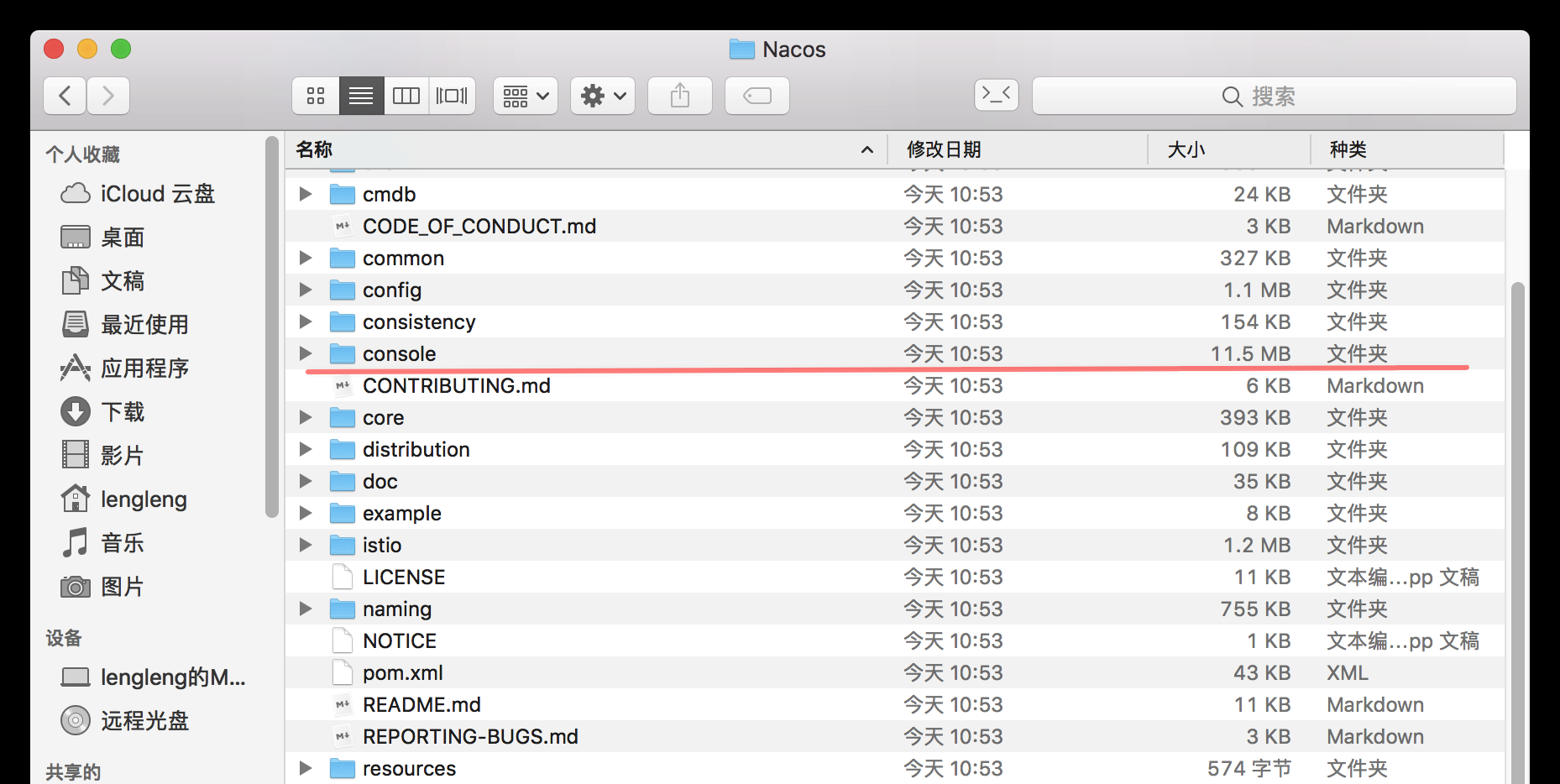Click the istio folder icon
The width and height of the screenshot is (1560, 784).
coord(343,545)
